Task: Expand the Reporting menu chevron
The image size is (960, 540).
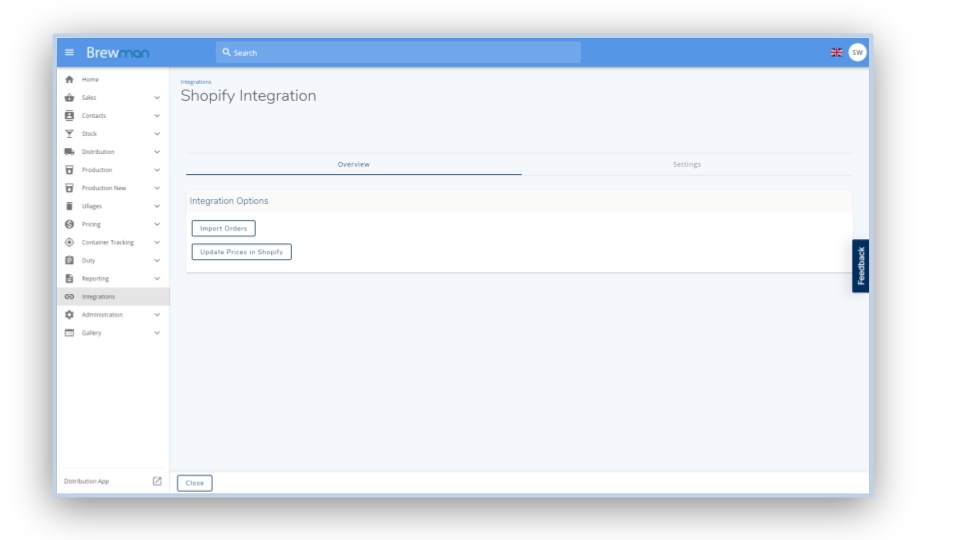Action: (x=157, y=279)
